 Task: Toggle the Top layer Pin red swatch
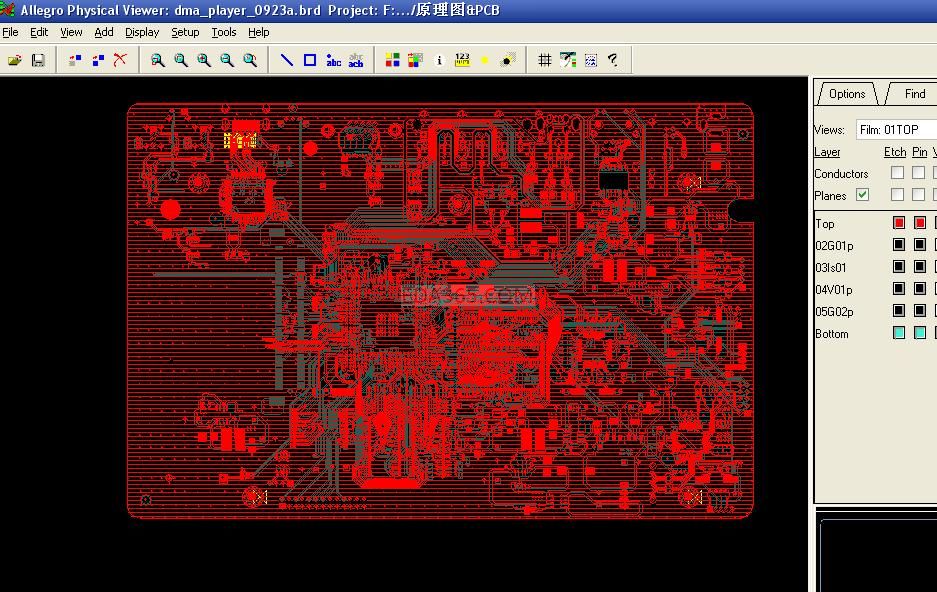tap(920, 223)
